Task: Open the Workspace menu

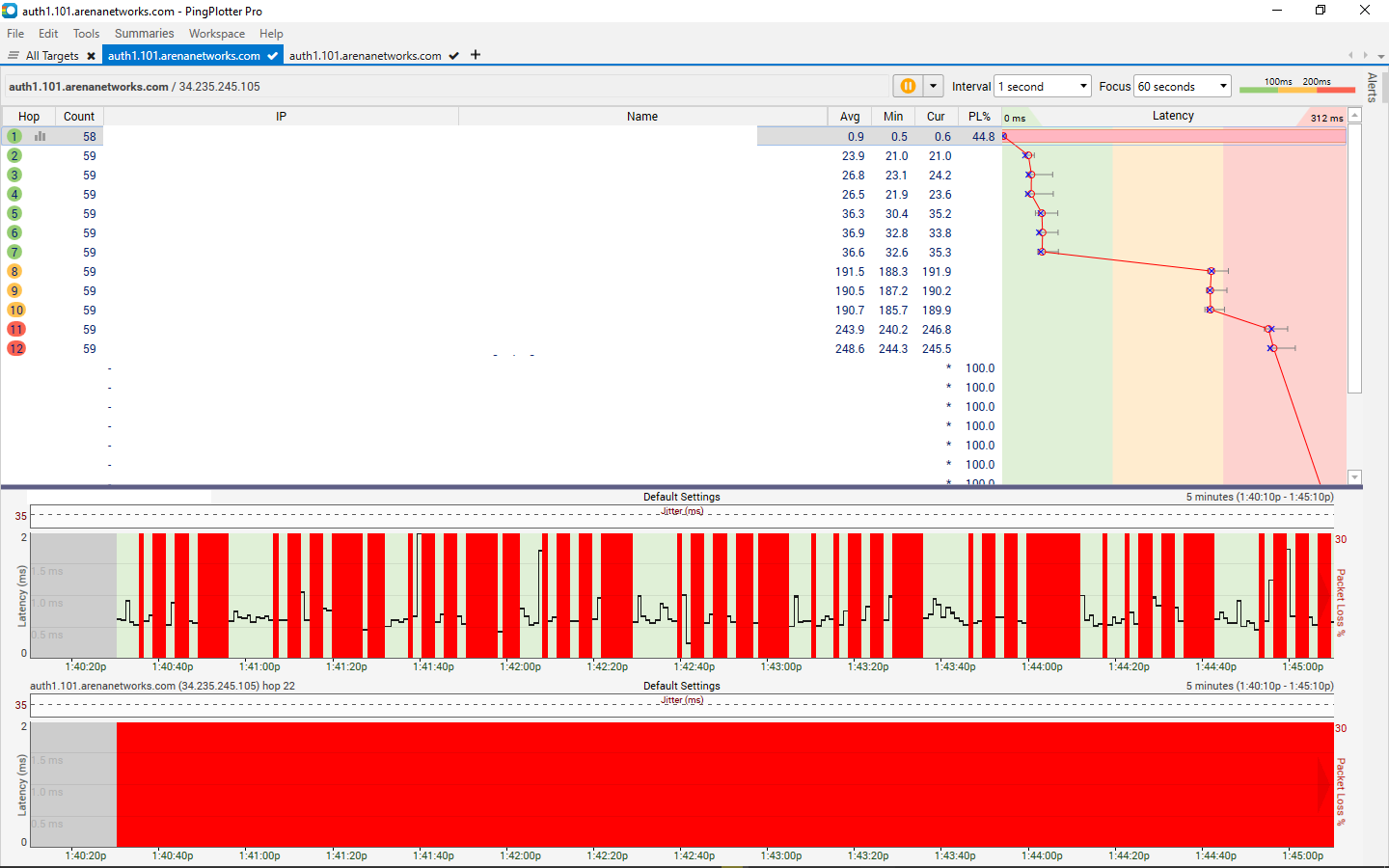Action: pyautogui.click(x=216, y=33)
